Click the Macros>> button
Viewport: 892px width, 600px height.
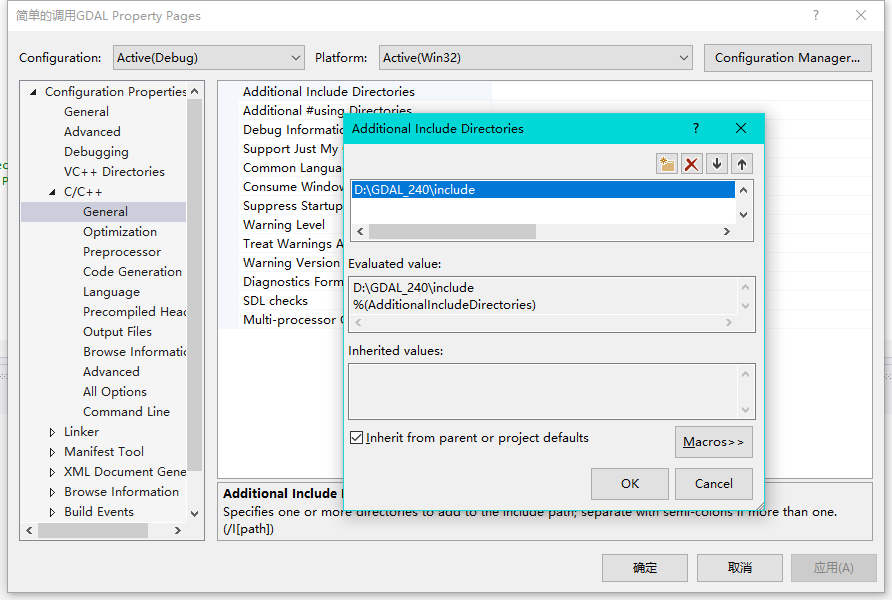pyautogui.click(x=713, y=442)
